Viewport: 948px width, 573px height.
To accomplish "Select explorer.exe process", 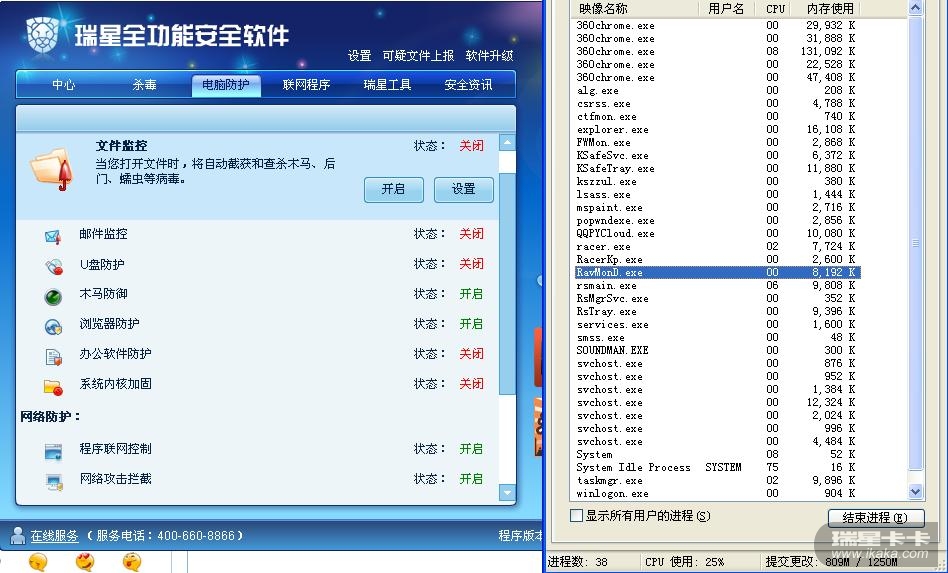I will point(716,129).
